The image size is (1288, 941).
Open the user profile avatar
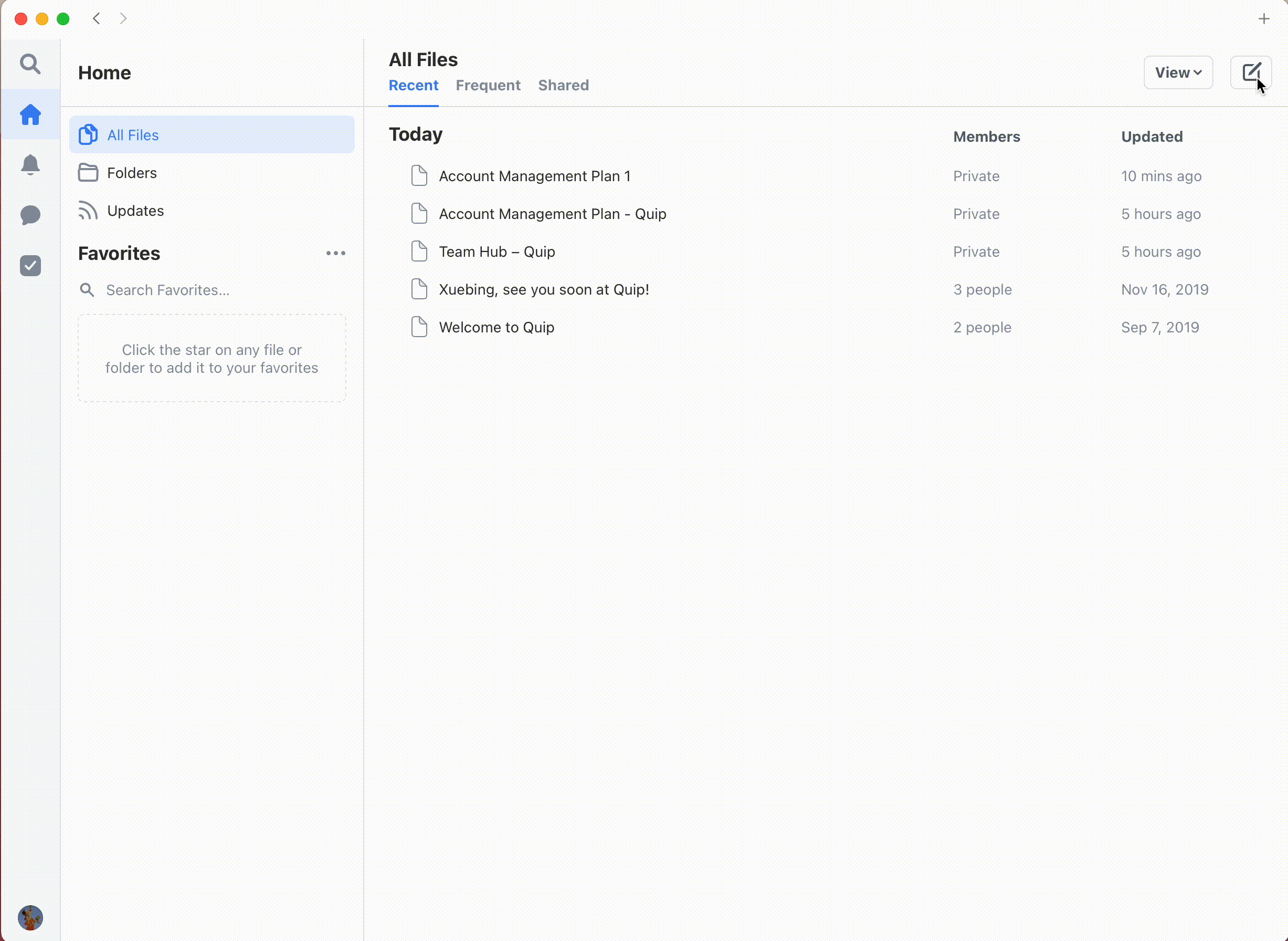tap(30, 917)
